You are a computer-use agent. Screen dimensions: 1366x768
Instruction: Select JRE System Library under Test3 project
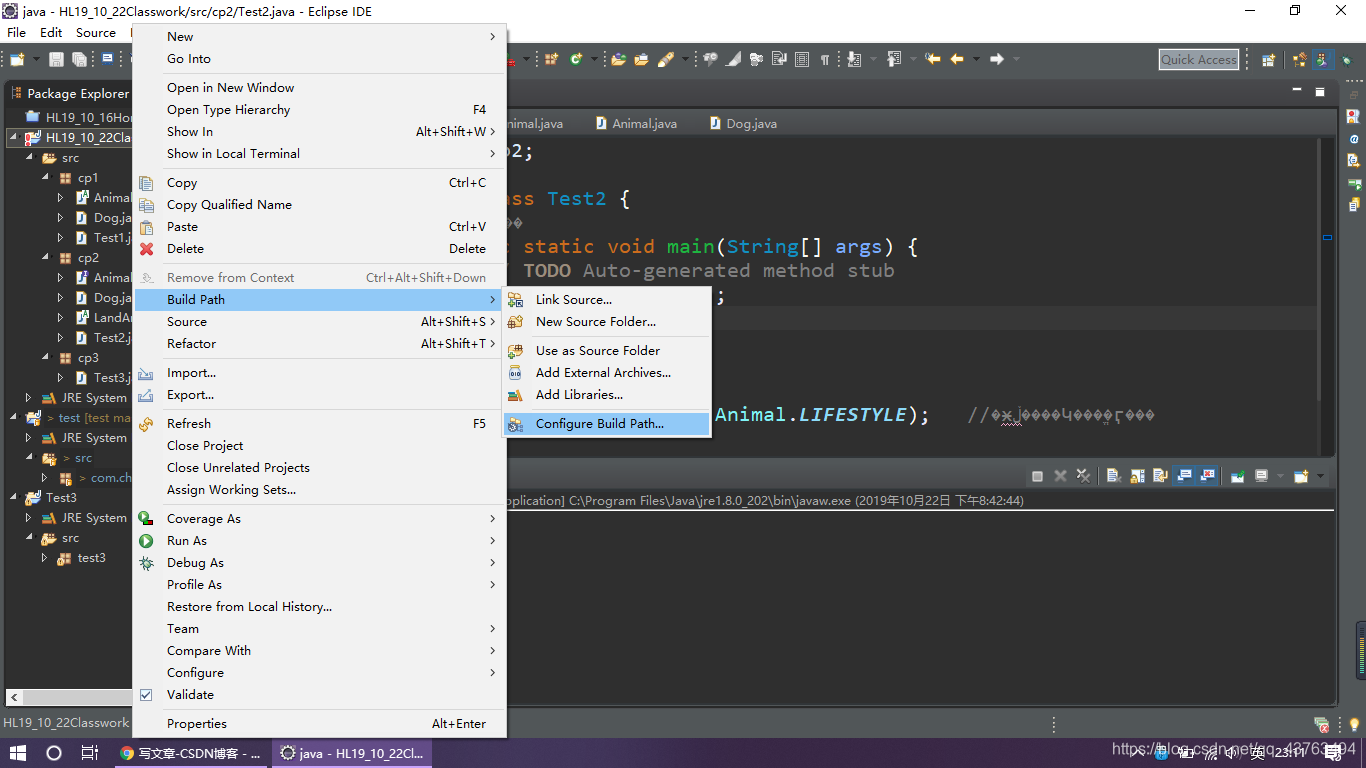(x=86, y=518)
